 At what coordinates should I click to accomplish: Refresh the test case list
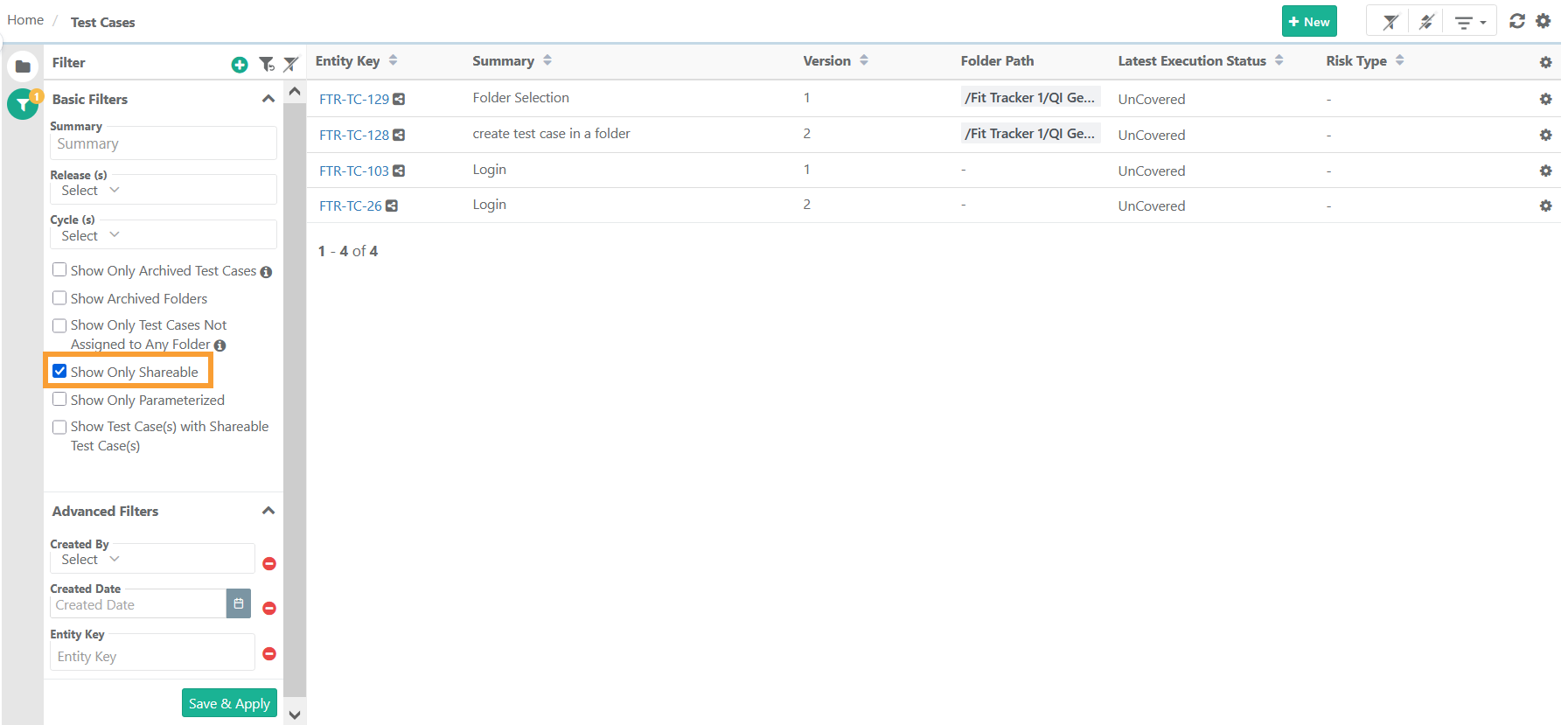coord(1517,21)
